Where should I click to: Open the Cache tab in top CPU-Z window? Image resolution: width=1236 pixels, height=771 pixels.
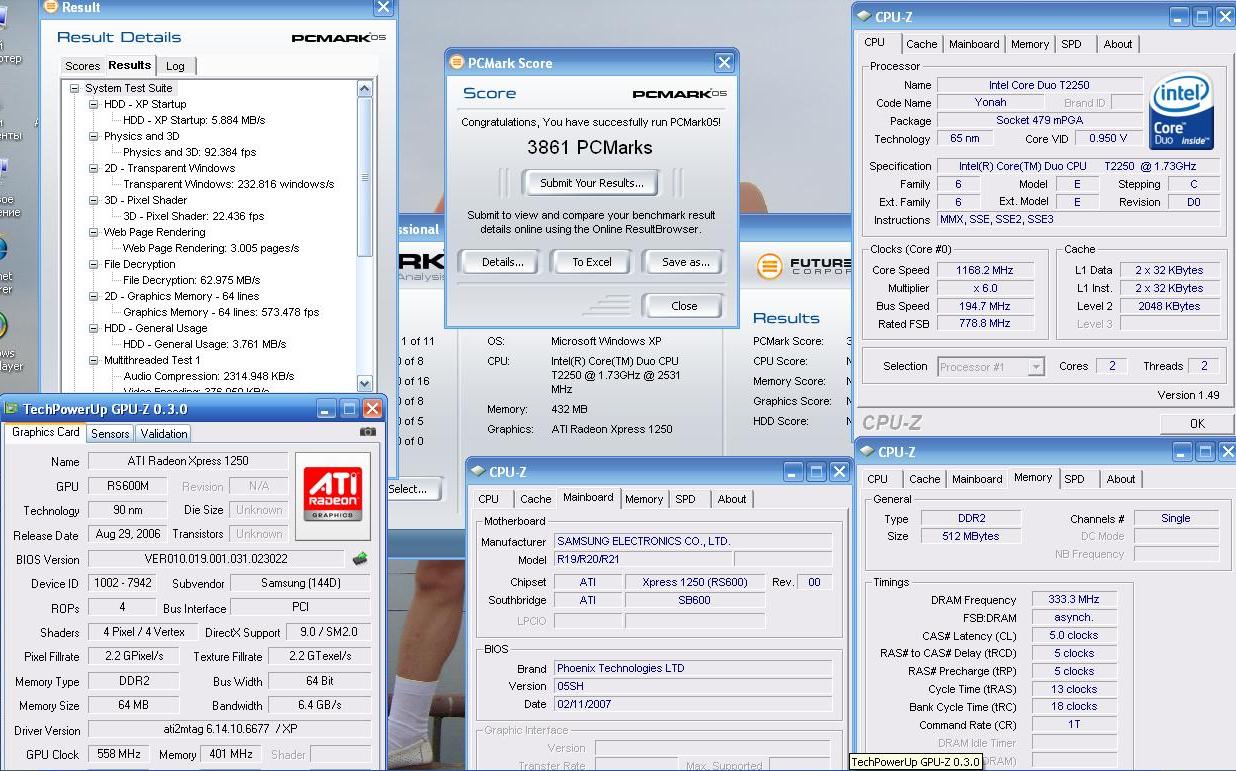922,44
